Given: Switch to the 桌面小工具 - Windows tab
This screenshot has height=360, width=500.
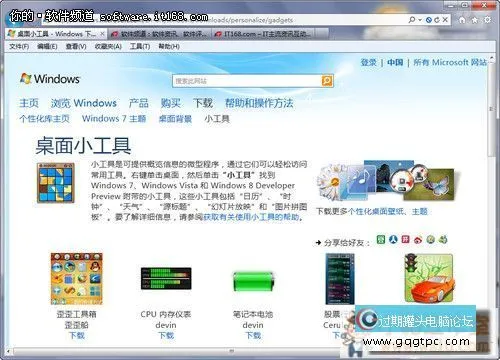Looking at the screenshot, I should coord(56,34).
